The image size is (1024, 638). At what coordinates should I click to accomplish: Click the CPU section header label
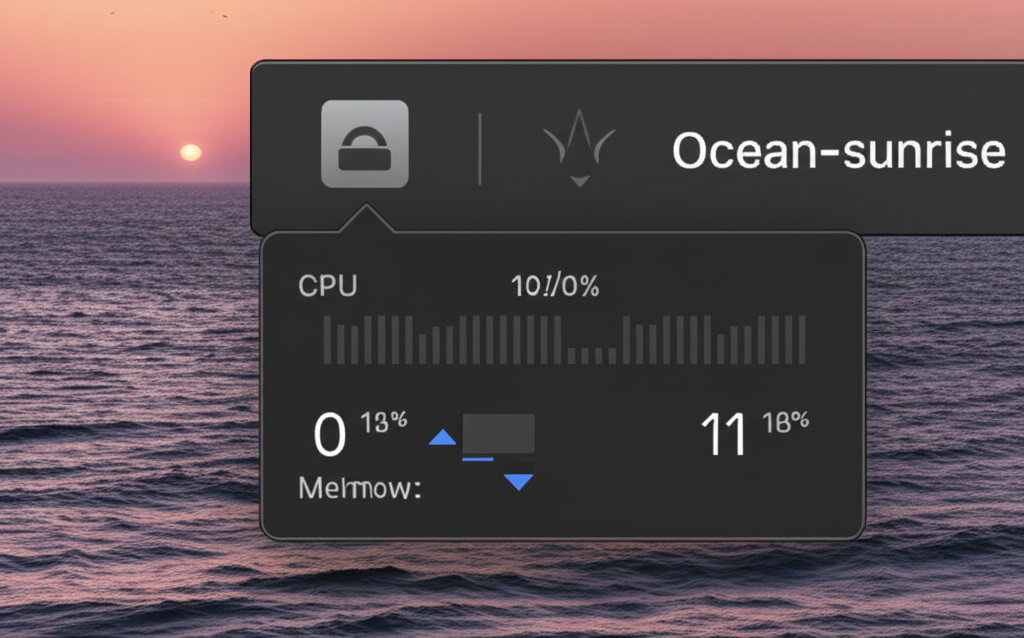[x=329, y=287]
